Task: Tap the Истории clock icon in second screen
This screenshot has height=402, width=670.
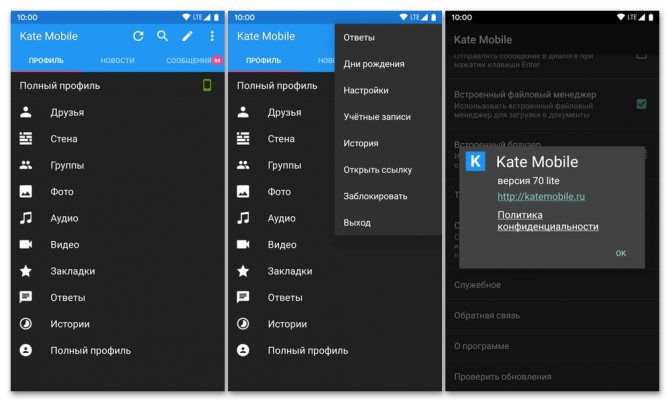Action: click(243, 324)
